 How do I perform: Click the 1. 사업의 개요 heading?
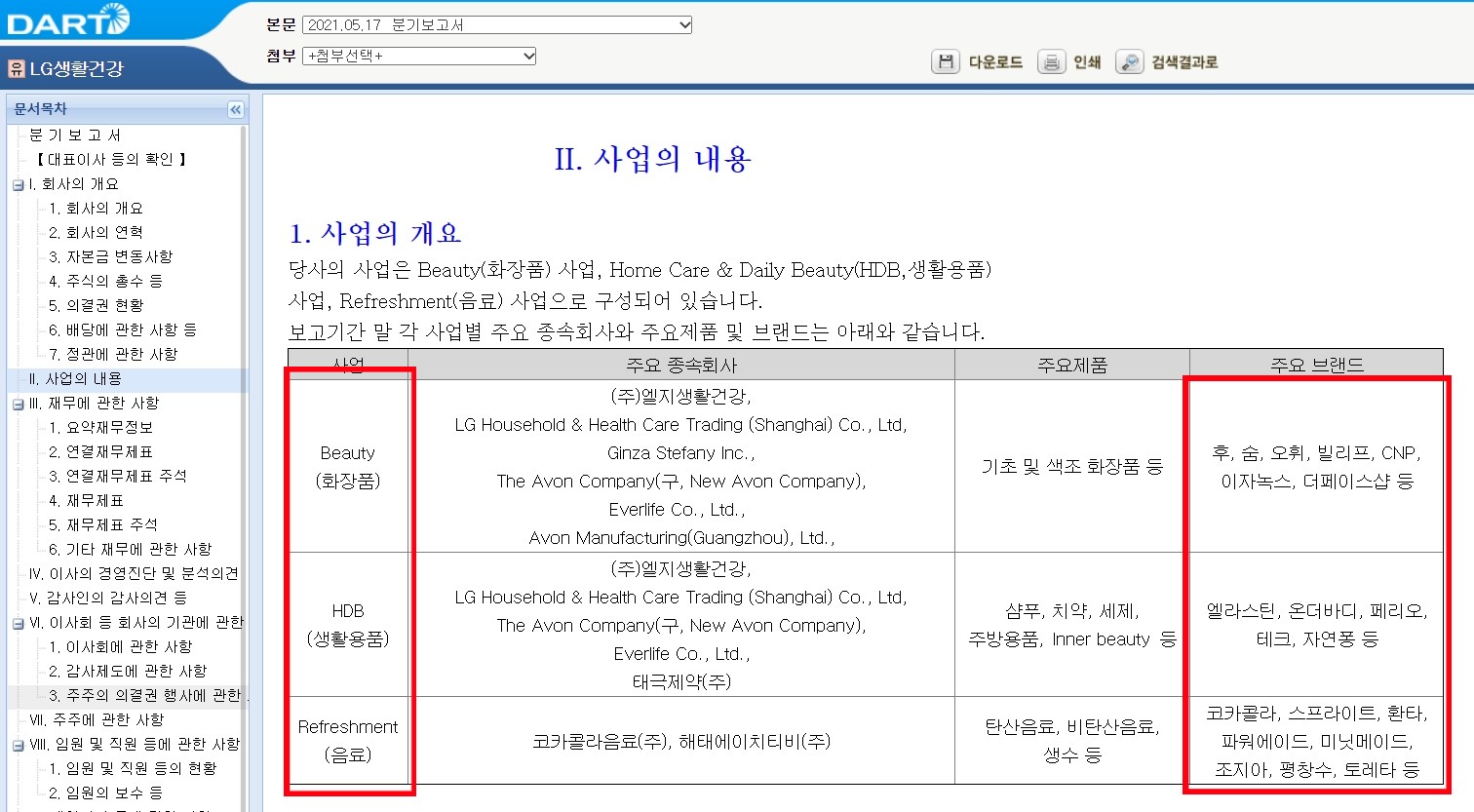point(375,233)
